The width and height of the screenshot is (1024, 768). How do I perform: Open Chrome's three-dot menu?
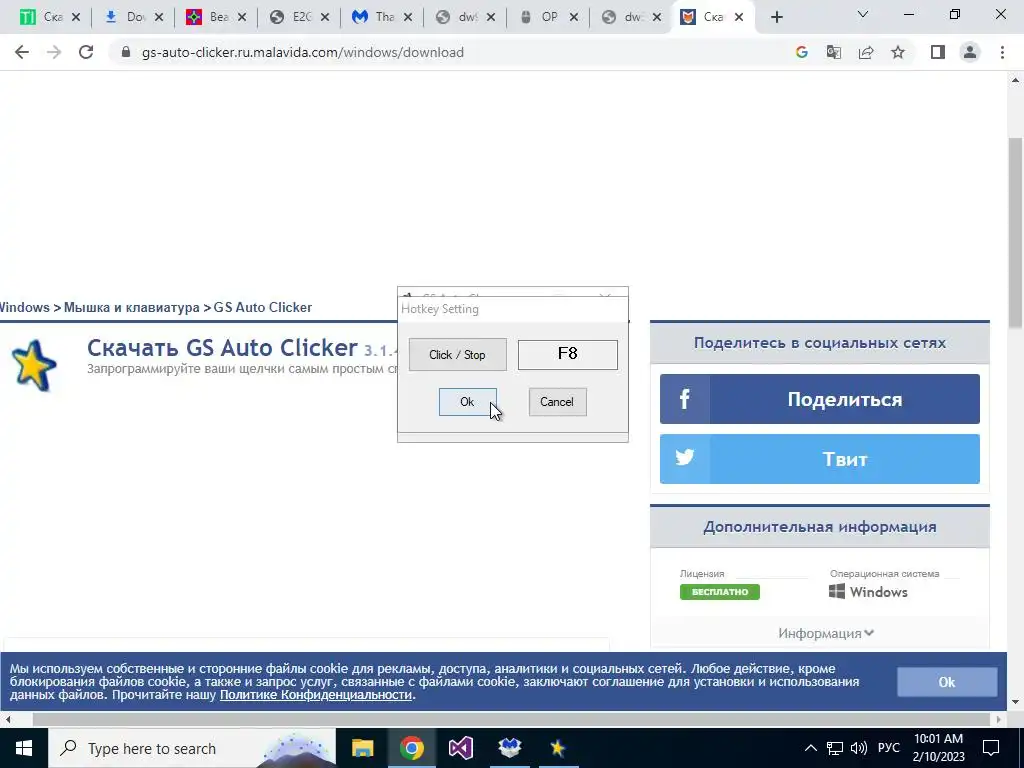pos(1002,52)
